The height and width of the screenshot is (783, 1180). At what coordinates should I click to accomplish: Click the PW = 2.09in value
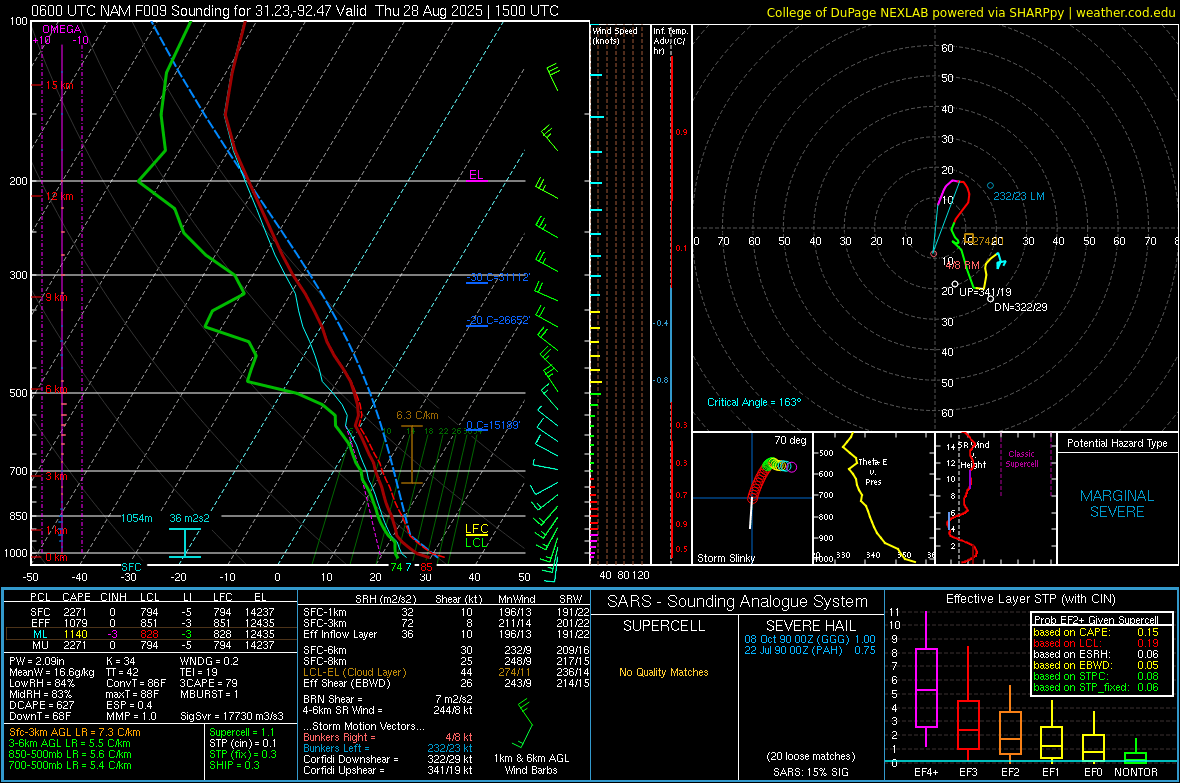click(x=37, y=661)
